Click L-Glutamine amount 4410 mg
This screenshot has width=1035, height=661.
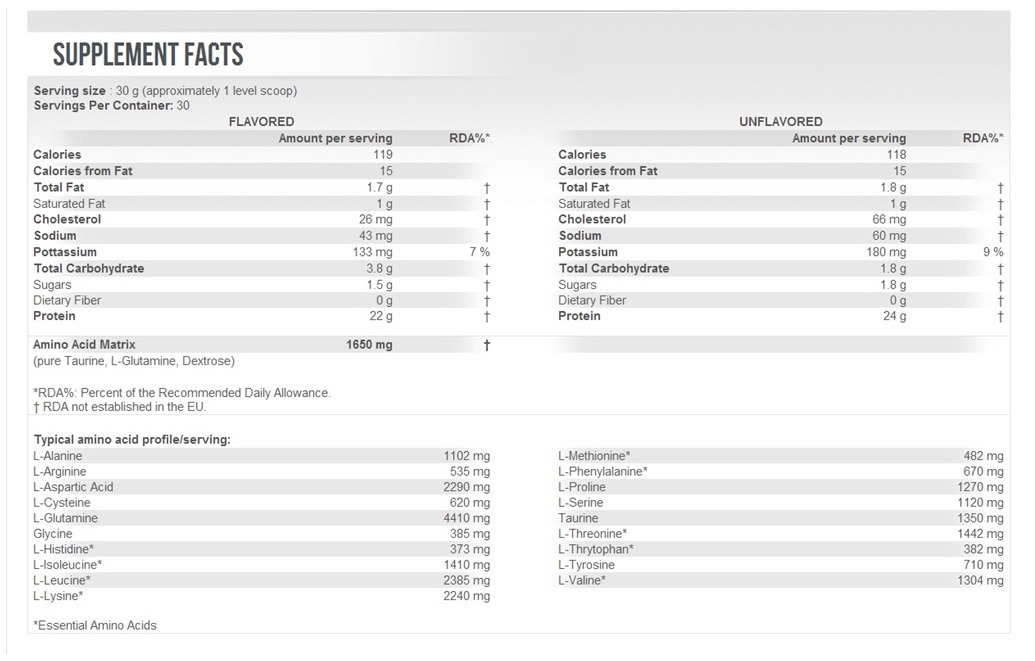click(467, 518)
